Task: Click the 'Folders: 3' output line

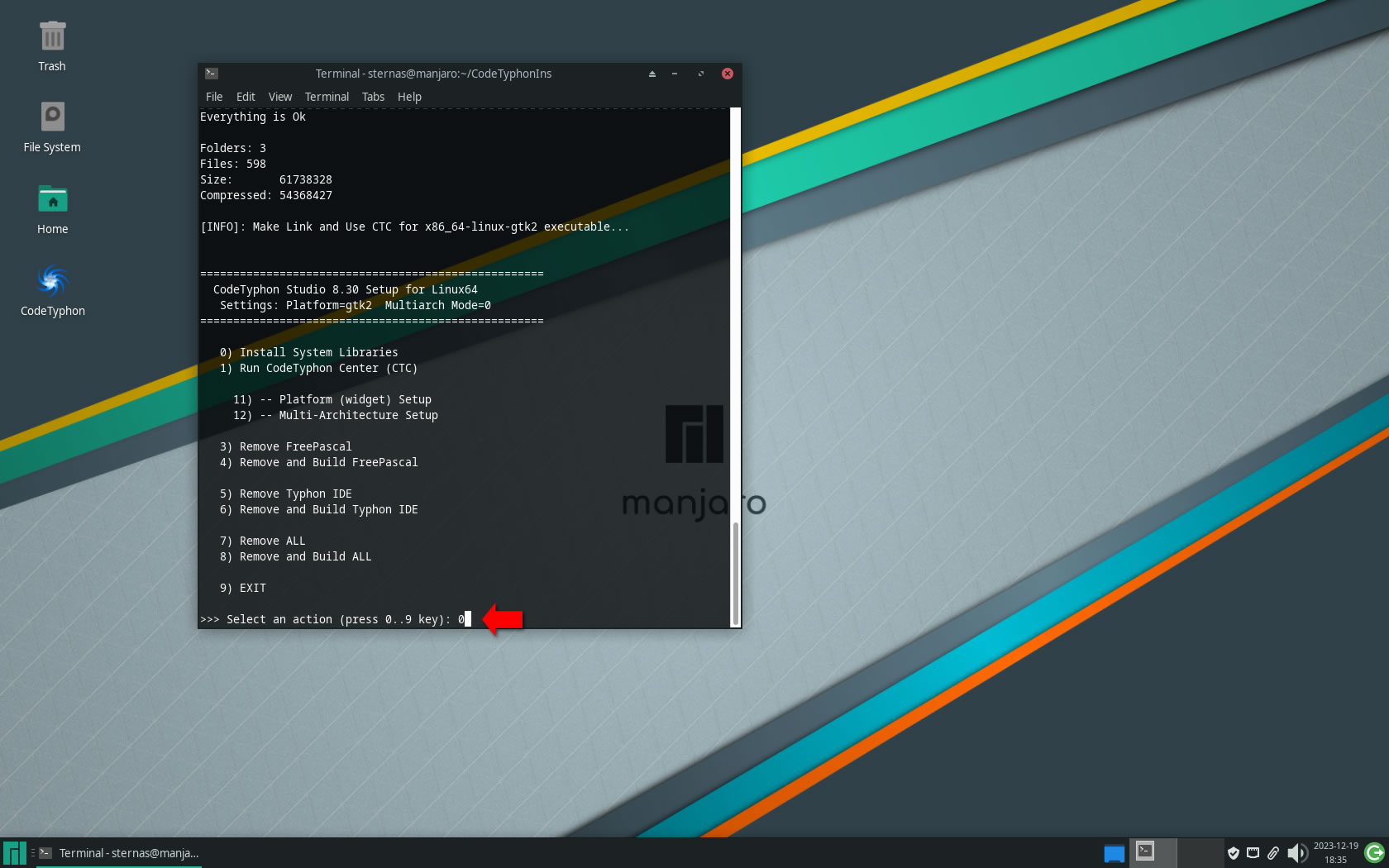Action: (x=233, y=148)
